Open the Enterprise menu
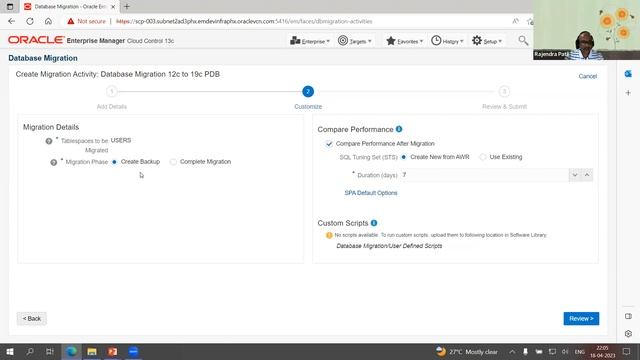Image resolution: width=640 pixels, height=360 pixels. coord(309,41)
